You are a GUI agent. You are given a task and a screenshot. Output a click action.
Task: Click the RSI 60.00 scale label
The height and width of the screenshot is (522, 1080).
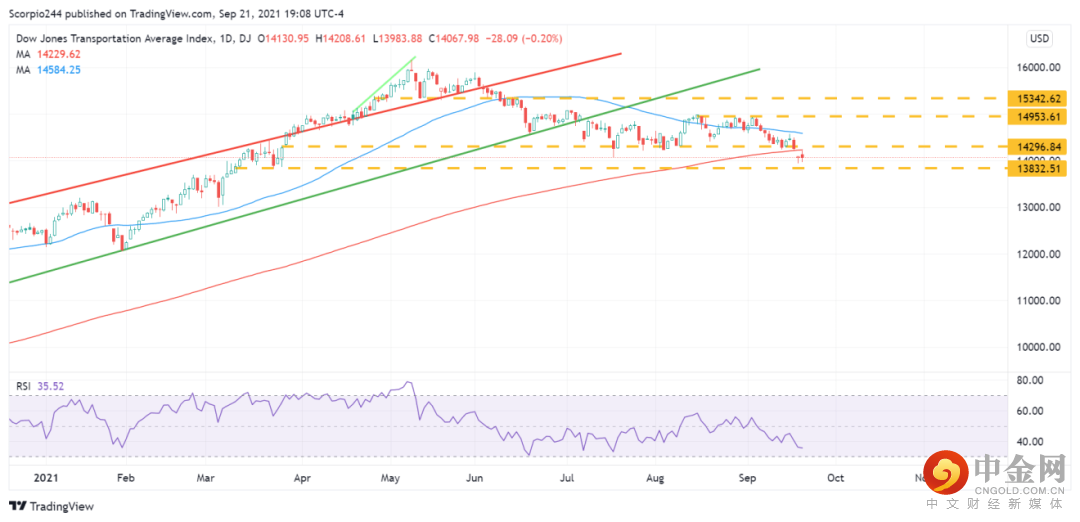point(1031,411)
